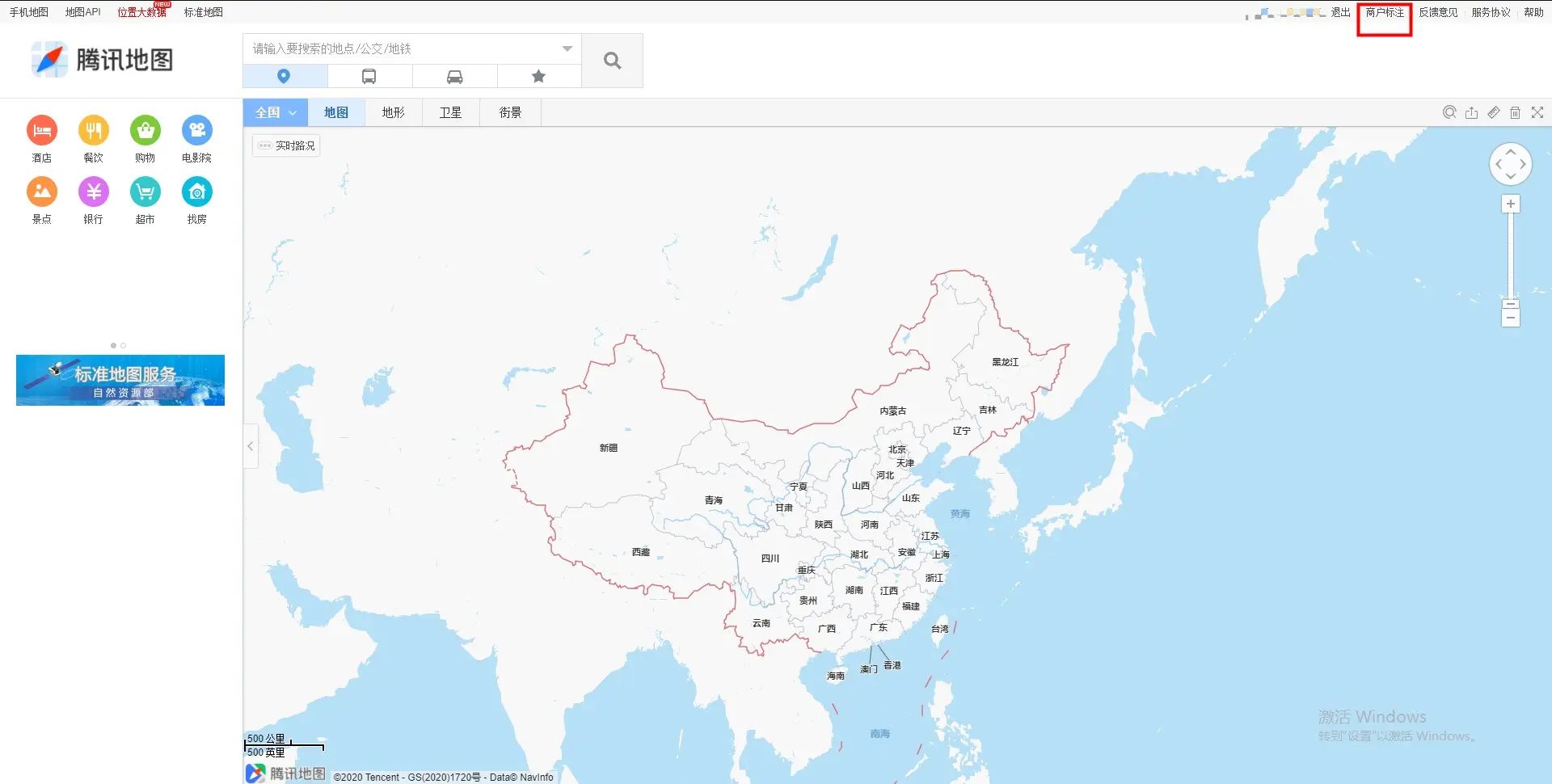Open the 全国 city selector dropdown
The height and width of the screenshot is (784, 1552).
tap(275, 113)
